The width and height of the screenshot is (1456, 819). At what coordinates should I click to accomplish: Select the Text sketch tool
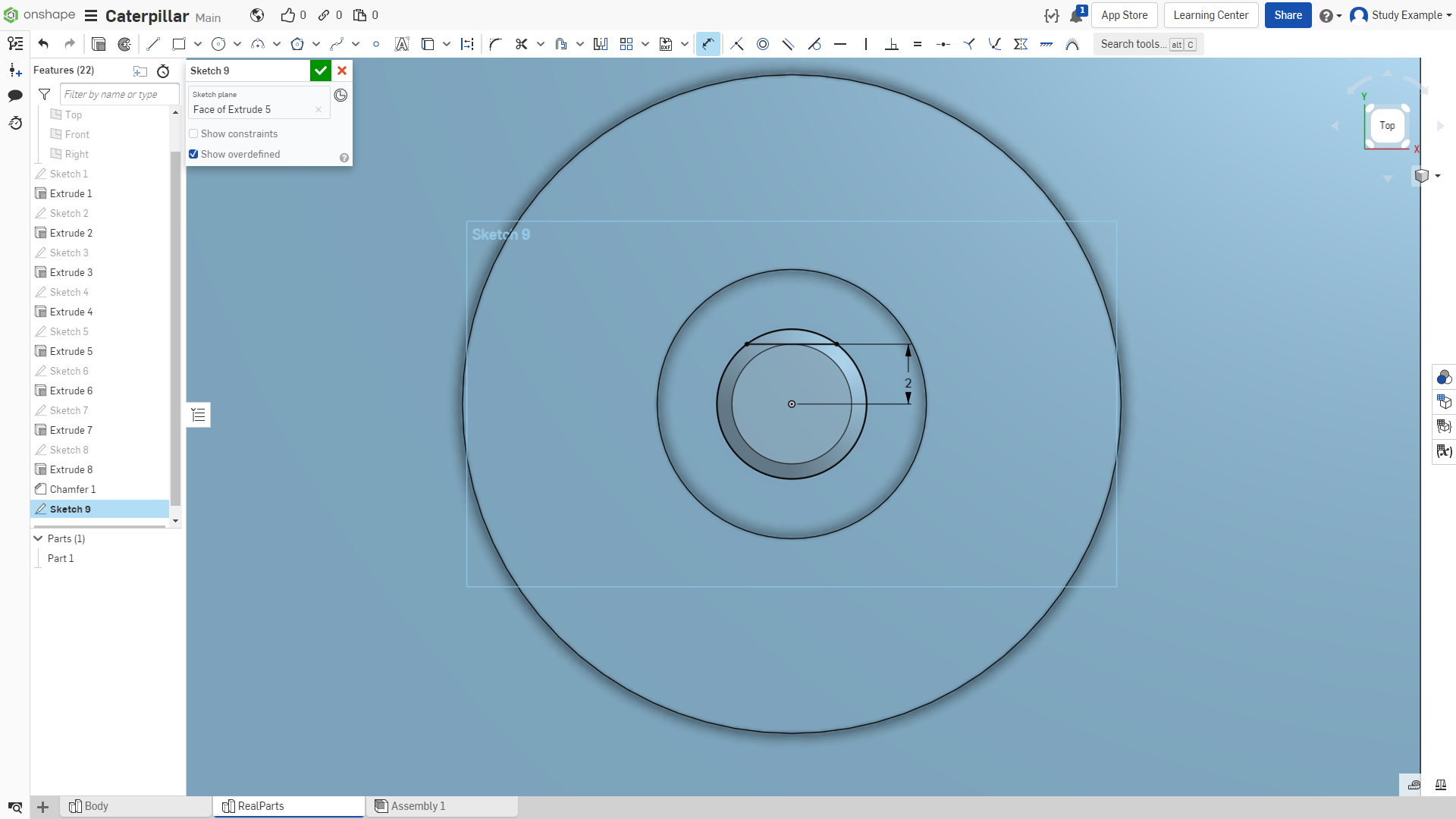(x=402, y=44)
